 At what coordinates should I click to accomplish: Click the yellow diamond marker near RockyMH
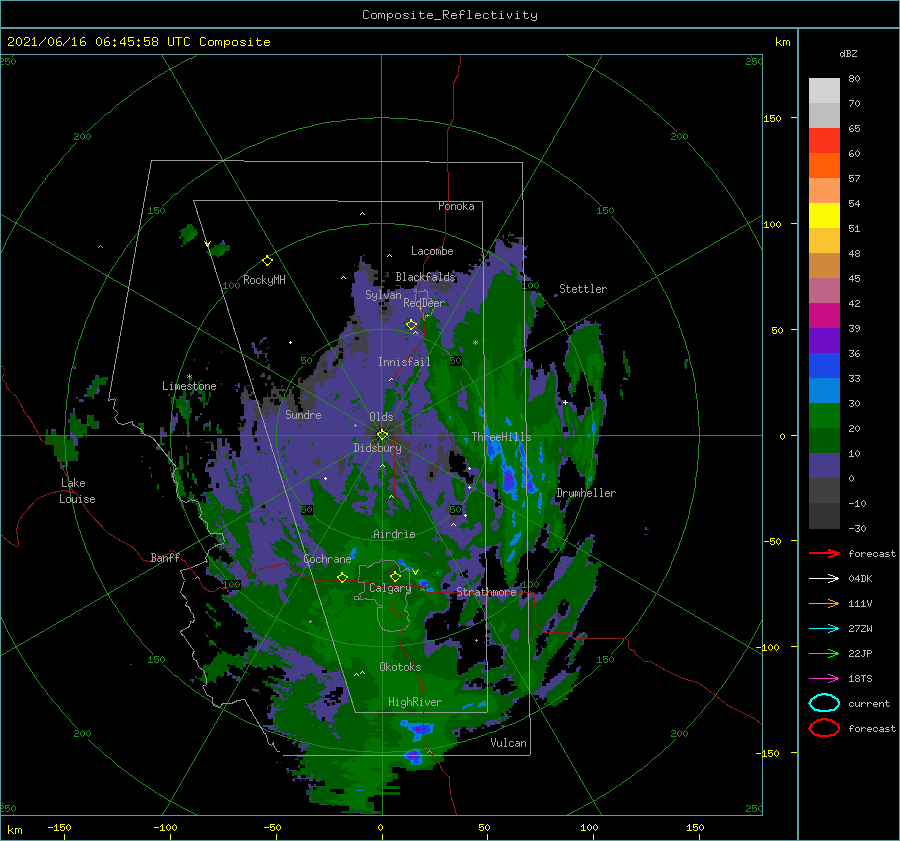[x=267, y=261]
